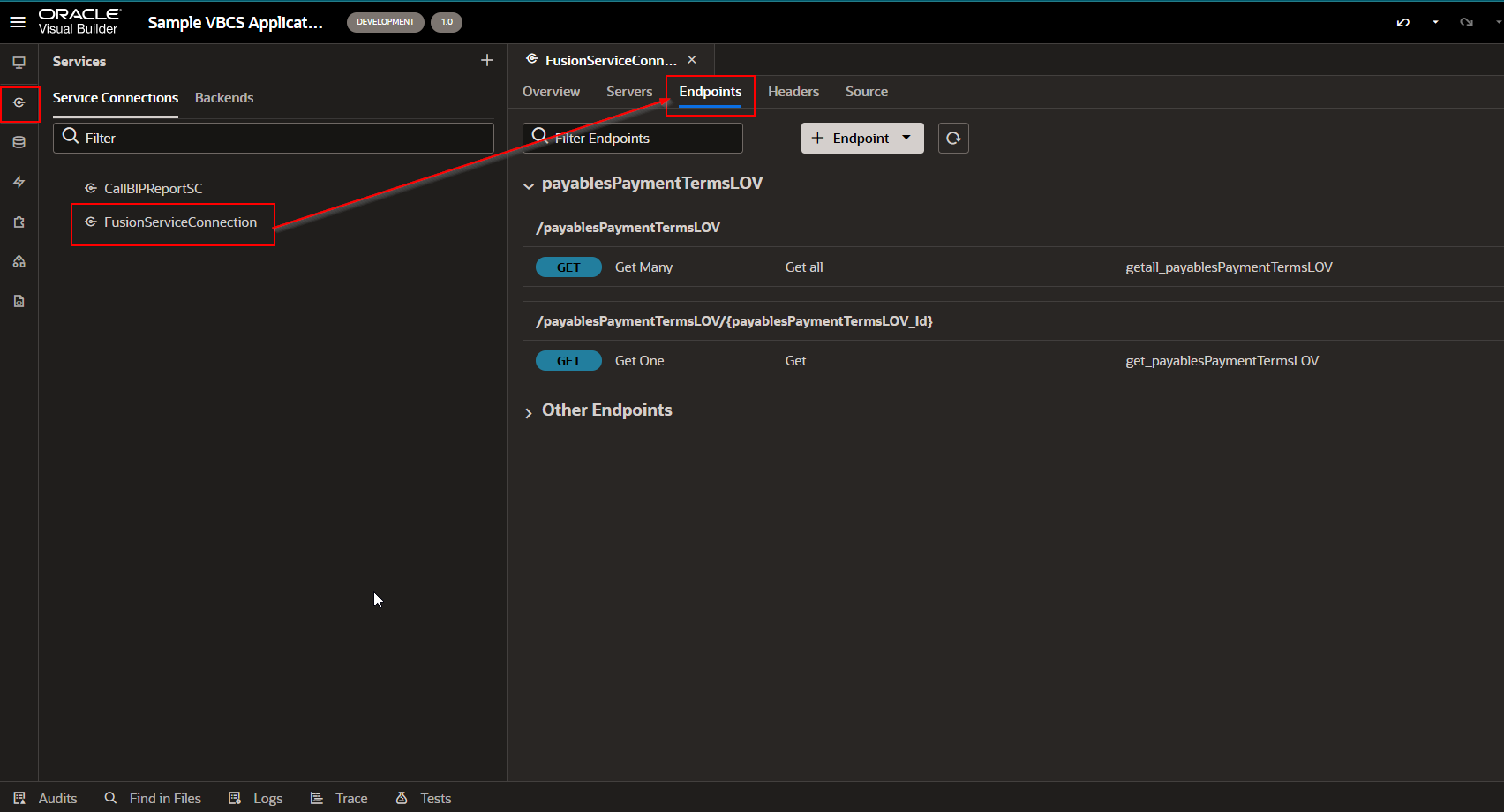
Task: Open the Audits panel
Action: point(45,798)
